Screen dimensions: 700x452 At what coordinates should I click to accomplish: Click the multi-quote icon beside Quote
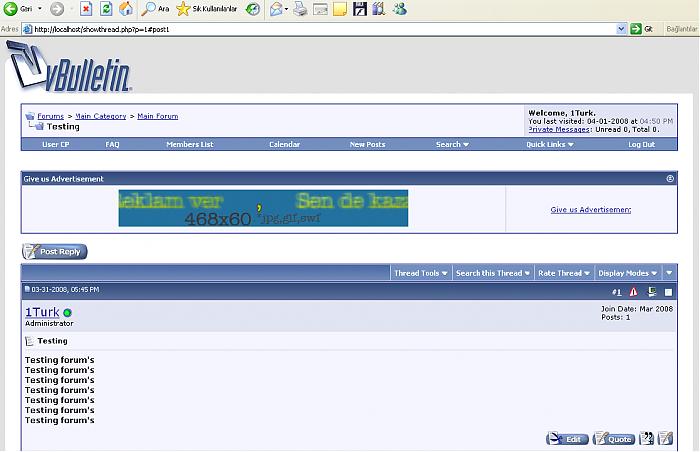[x=646, y=439]
